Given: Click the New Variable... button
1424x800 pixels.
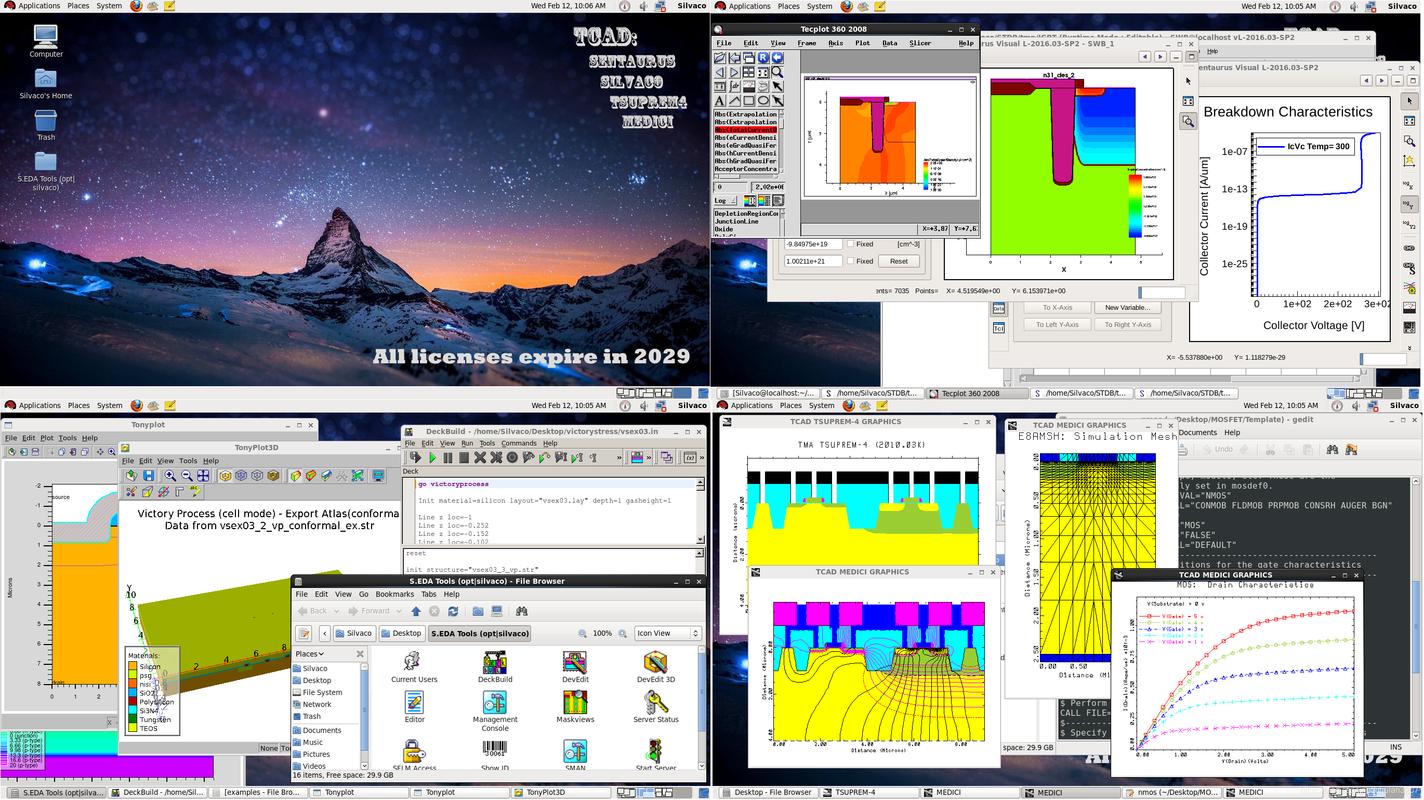Looking at the screenshot, I should click(1127, 308).
